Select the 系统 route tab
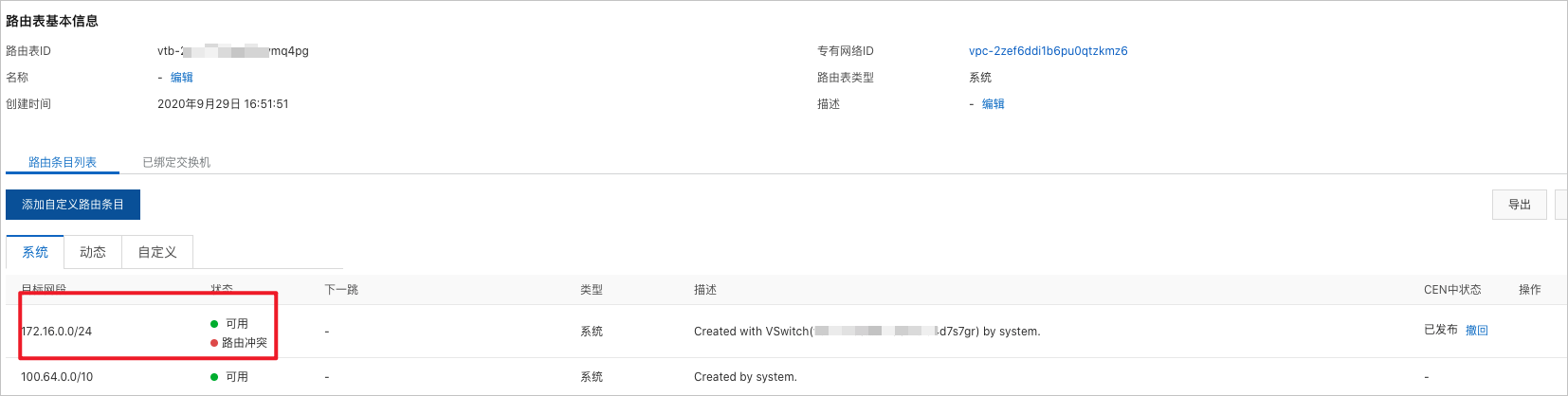 pyautogui.click(x=35, y=252)
